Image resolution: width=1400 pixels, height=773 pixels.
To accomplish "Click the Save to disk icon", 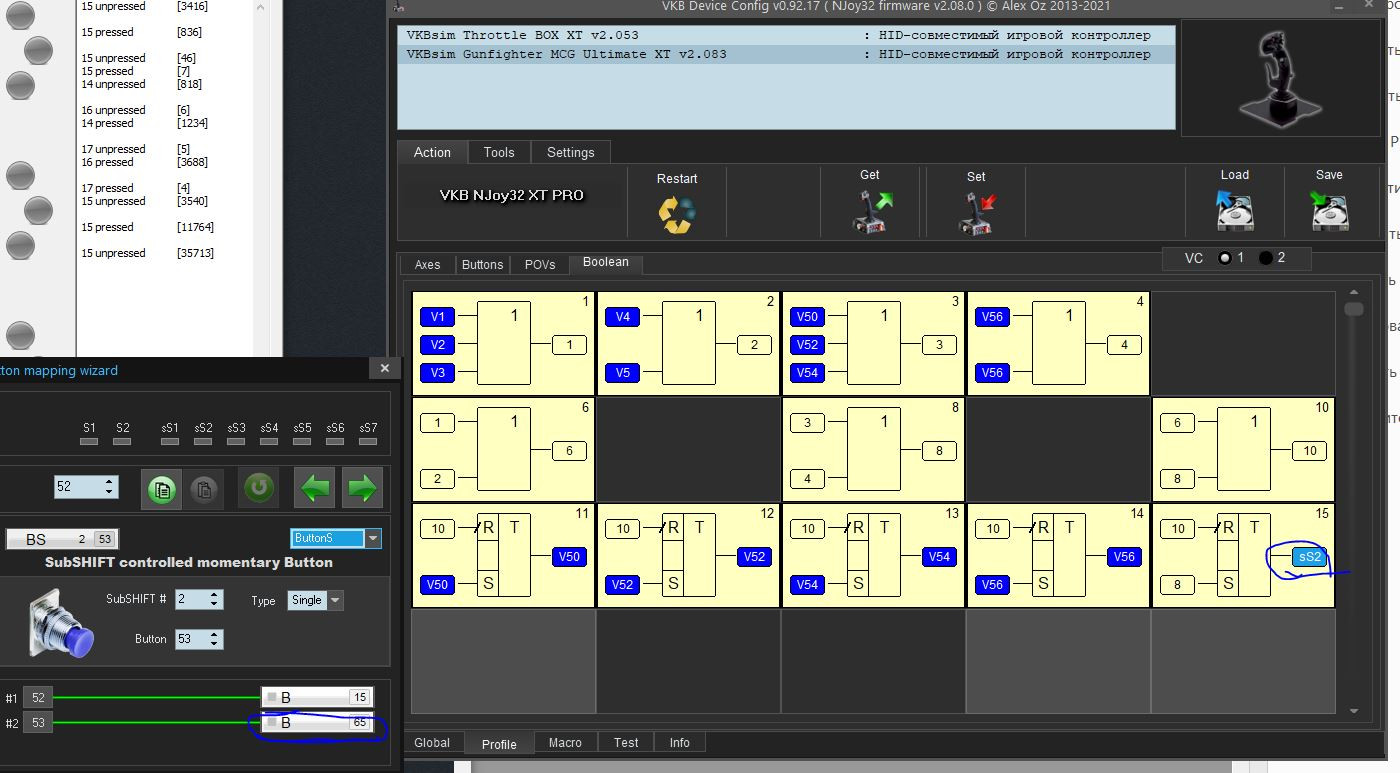I will point(1329,211).
